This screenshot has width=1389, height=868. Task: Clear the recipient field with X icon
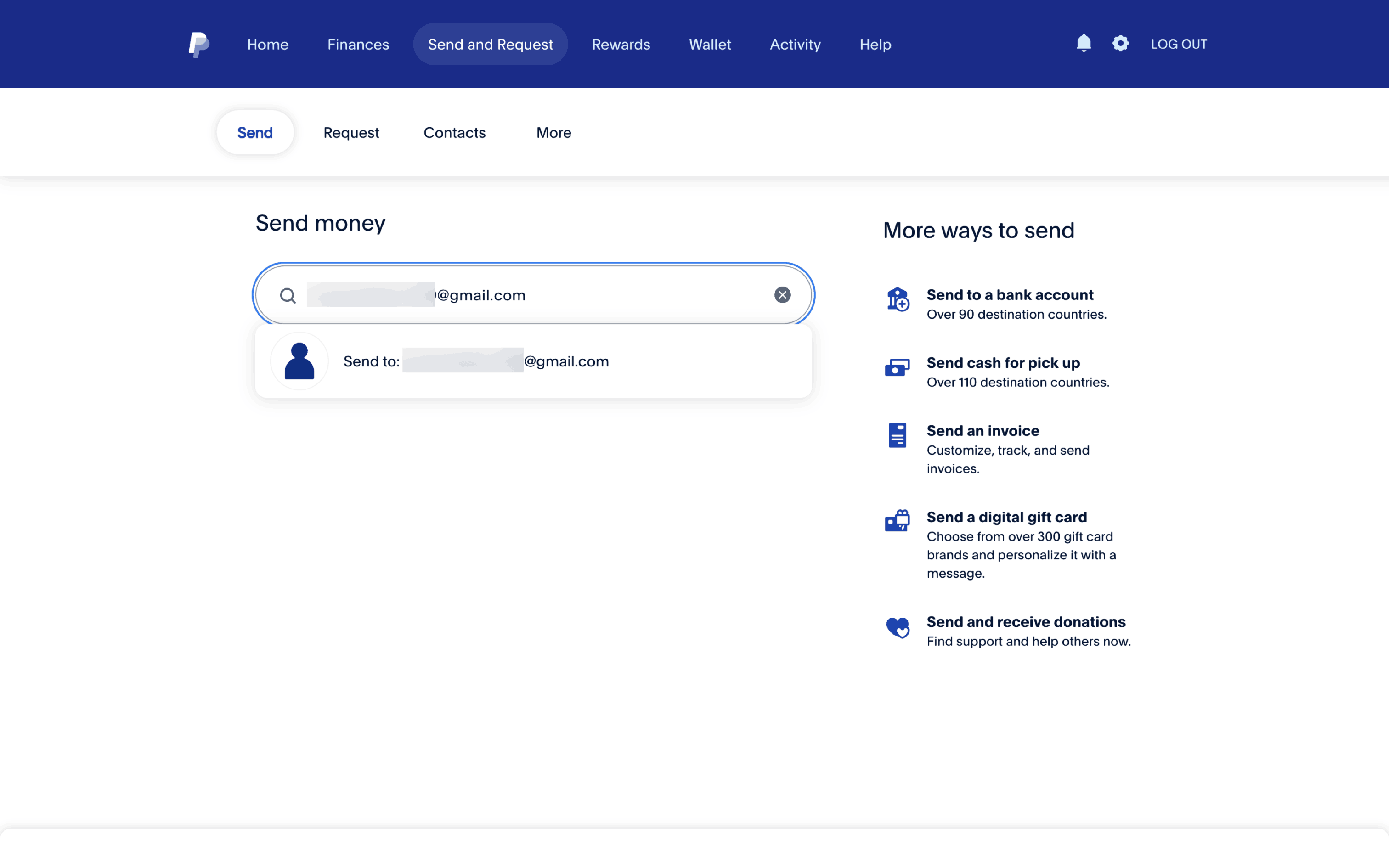click(782, 295)
